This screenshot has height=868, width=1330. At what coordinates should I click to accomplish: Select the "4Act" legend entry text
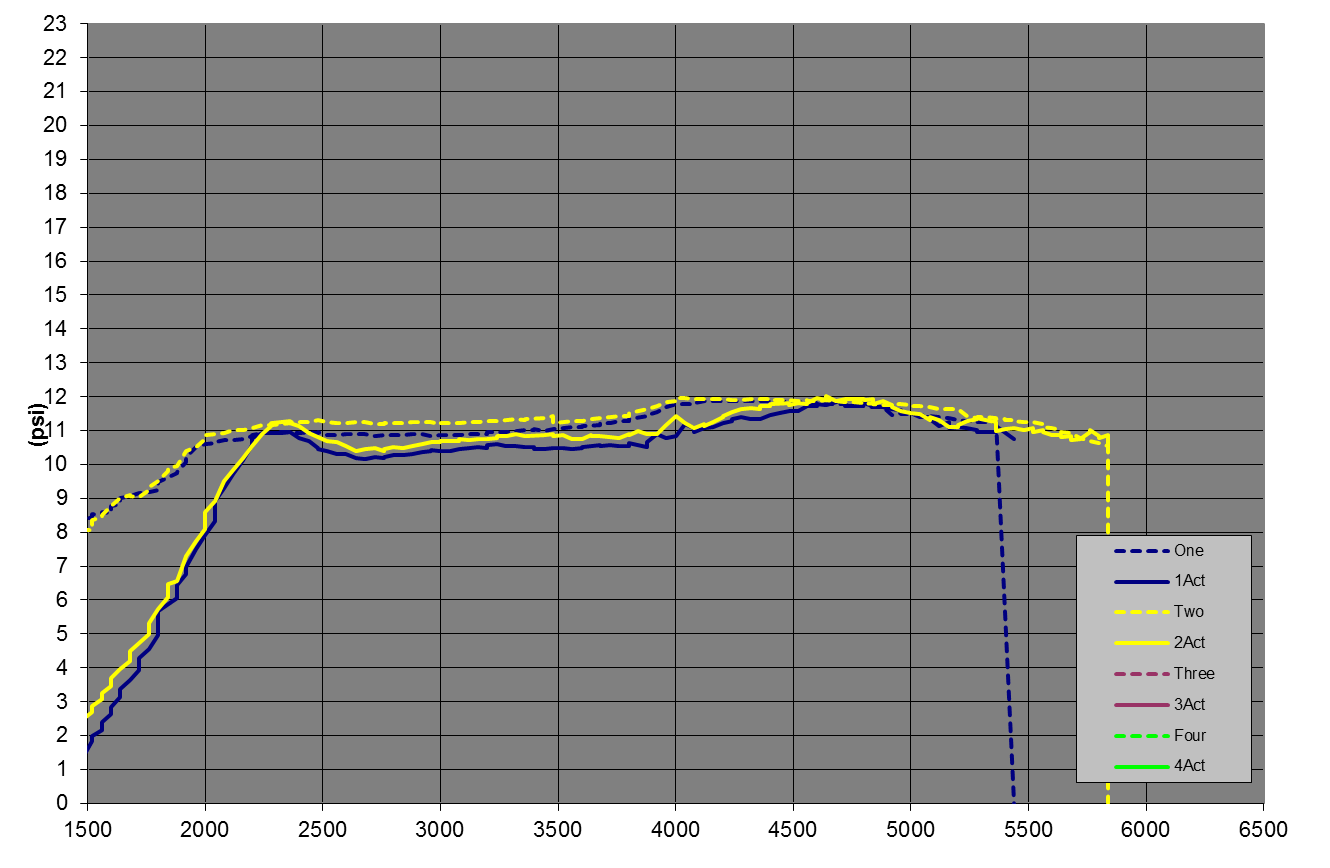[1189, 766]
